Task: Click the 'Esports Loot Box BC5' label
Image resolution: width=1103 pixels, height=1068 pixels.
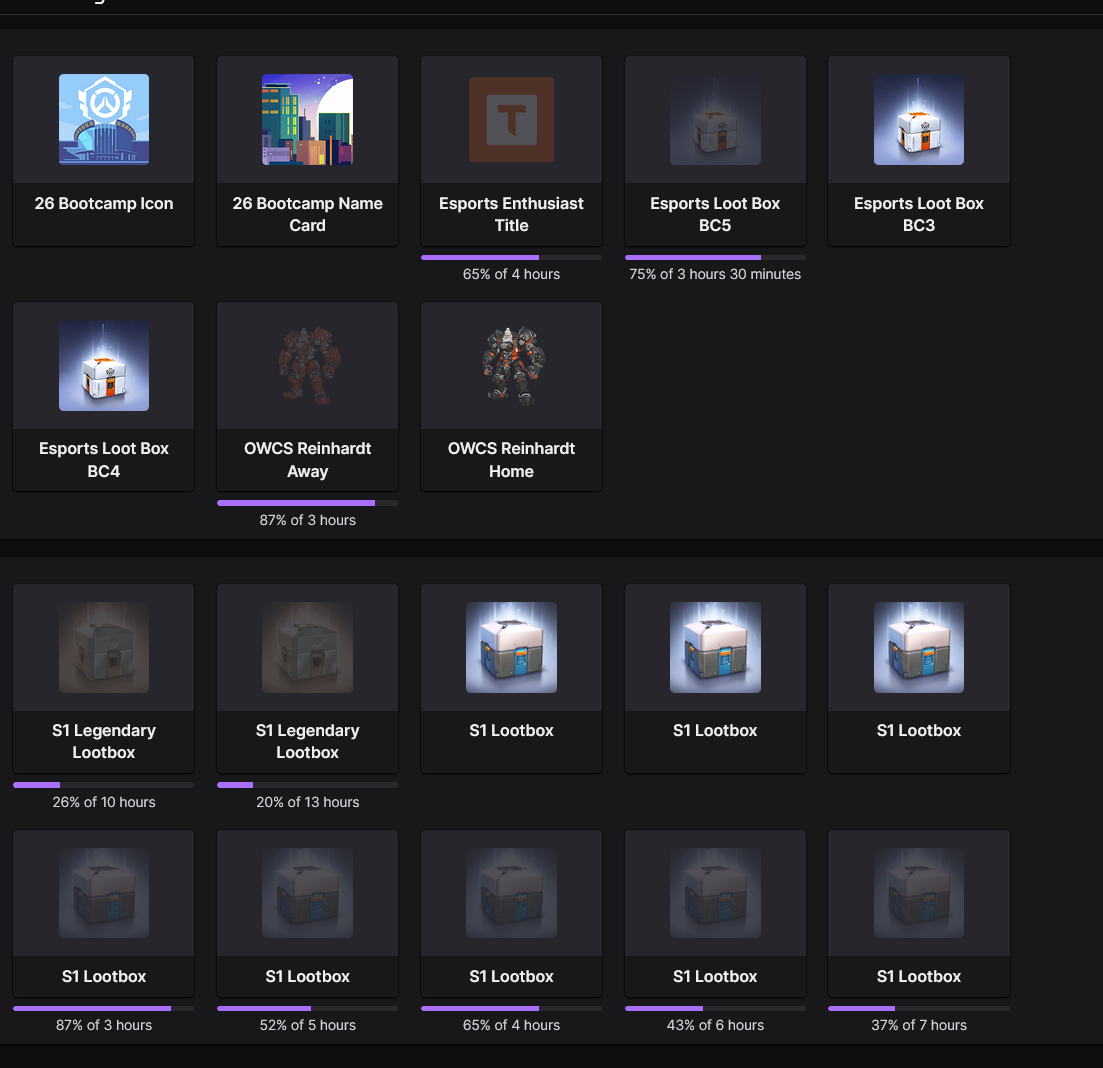Action: click(715, 215)
